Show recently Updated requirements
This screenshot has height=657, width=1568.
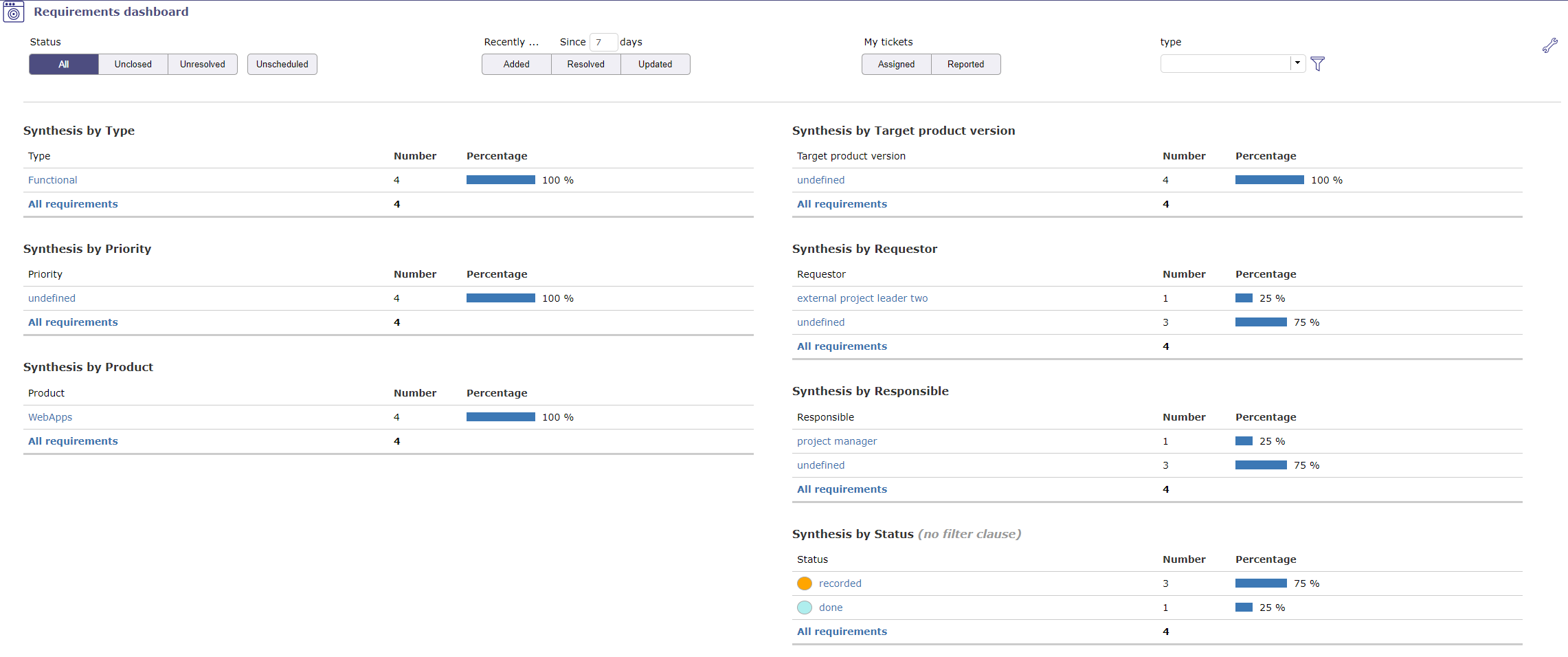coord(655,64)
